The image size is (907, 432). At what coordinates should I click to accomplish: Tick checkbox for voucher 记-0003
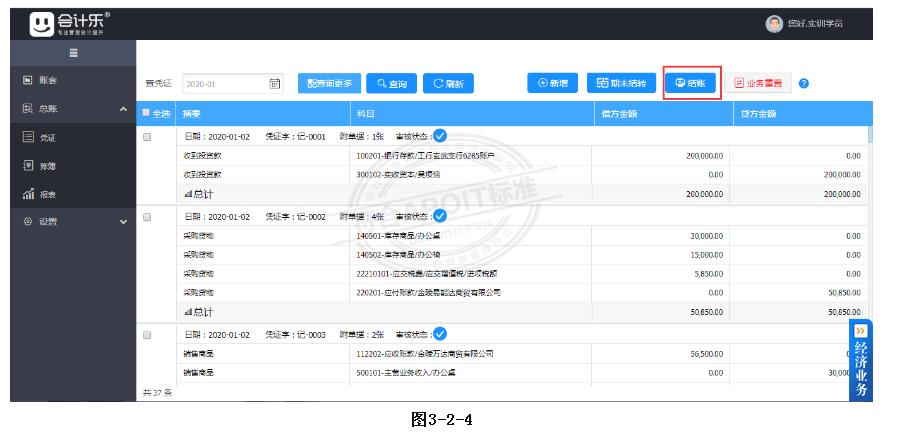(147, 335)
